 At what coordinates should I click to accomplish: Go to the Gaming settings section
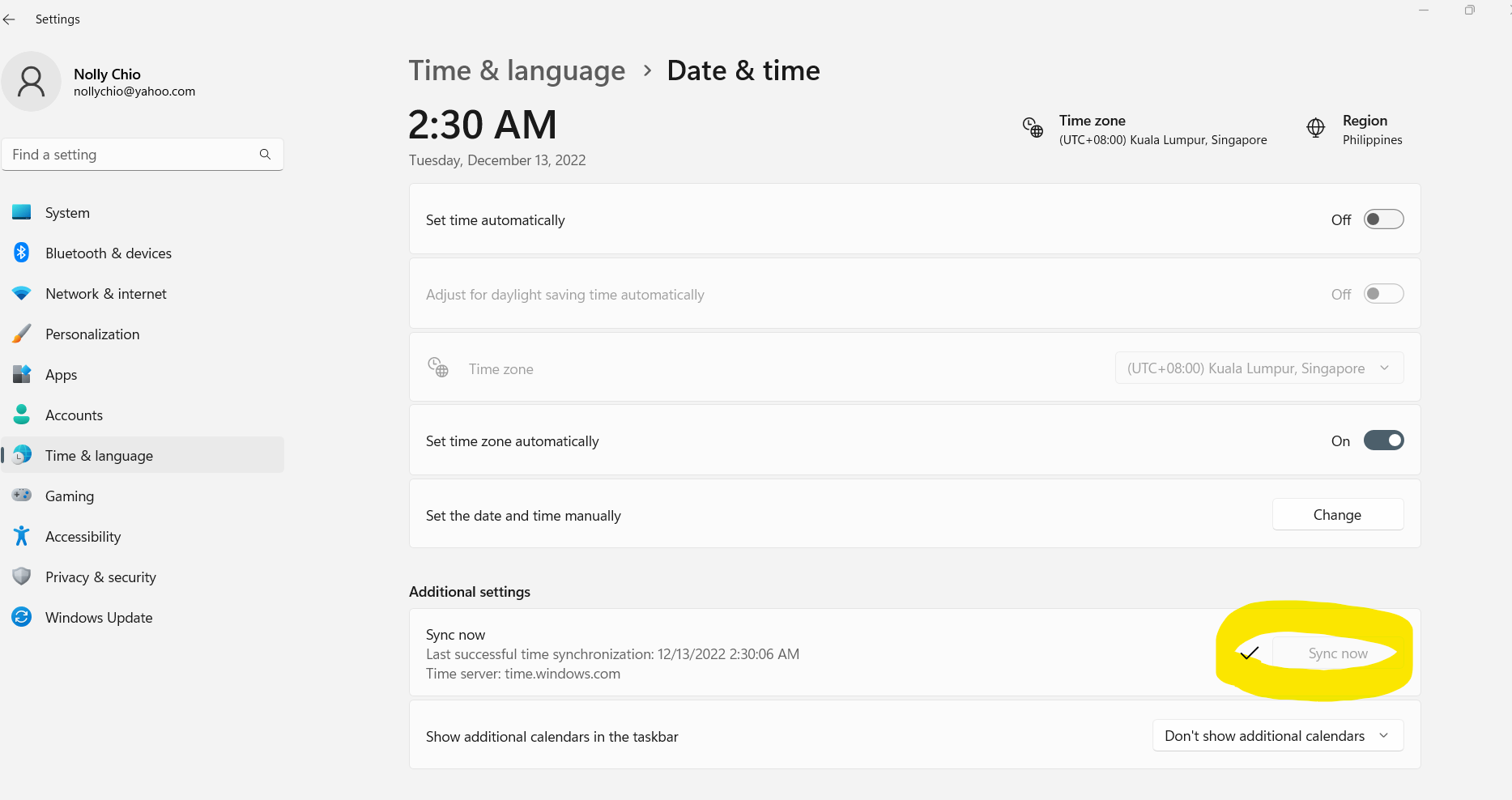[70, 496]
